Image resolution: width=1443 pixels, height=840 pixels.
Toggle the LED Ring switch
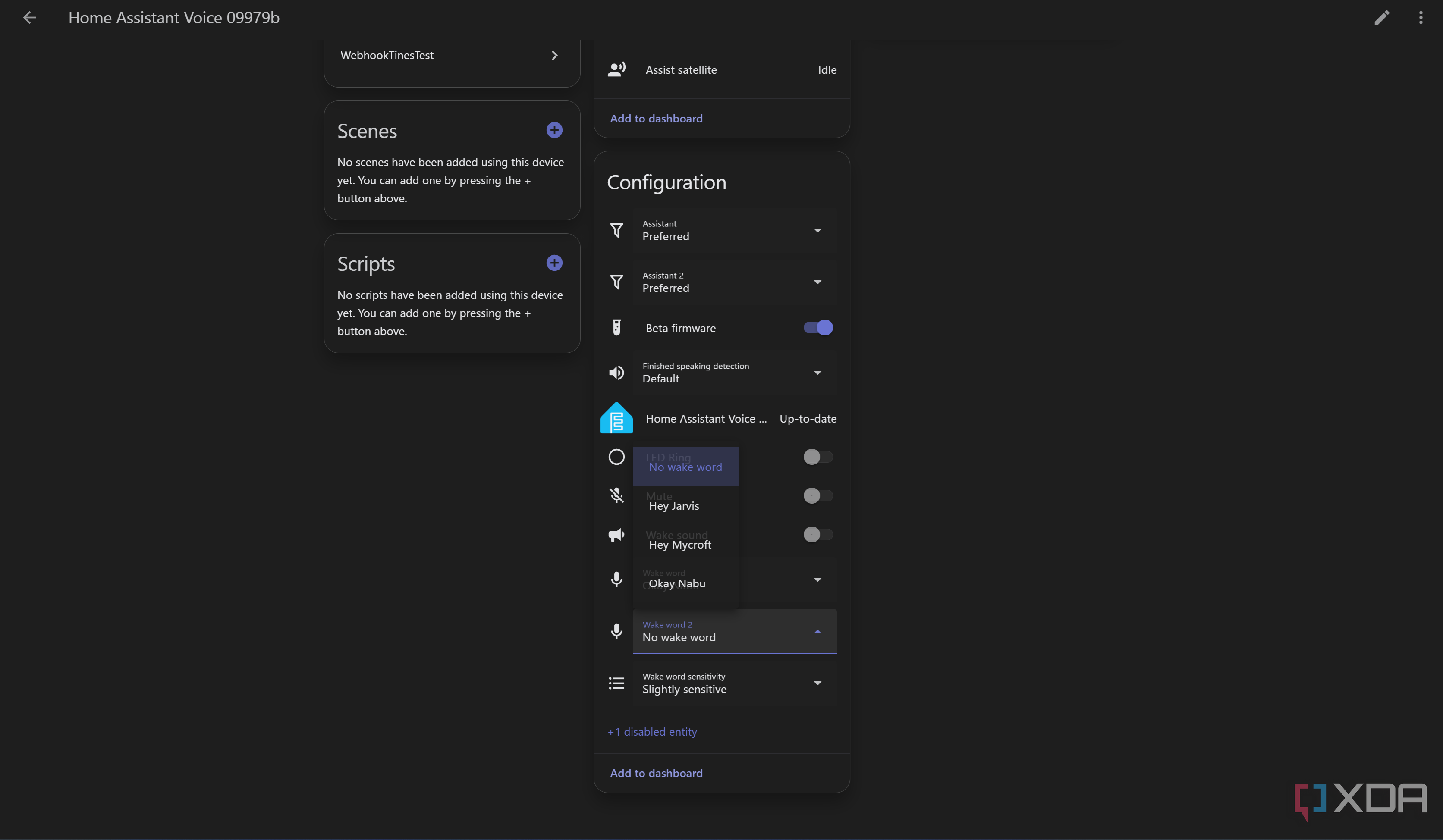coord(818,457)
